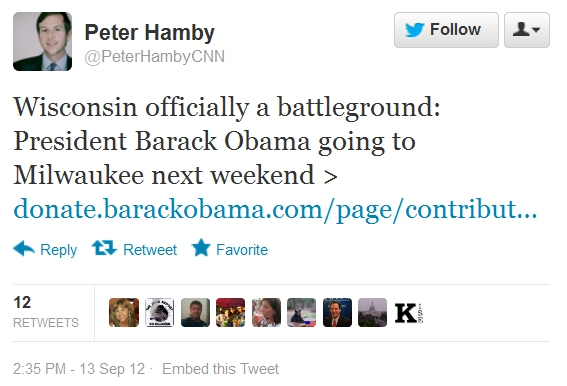The image size is (567, 386).
Task: Click the Reply arrow icon
Action: click(24, 249)
